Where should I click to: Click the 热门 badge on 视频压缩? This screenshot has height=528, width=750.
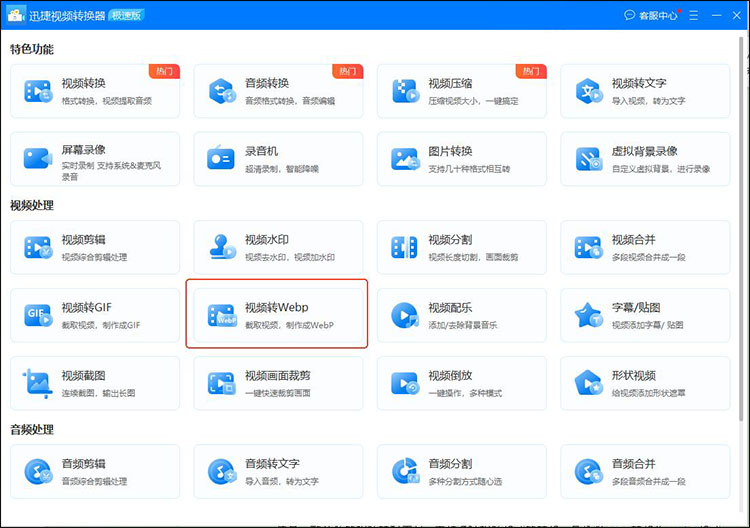531,71
